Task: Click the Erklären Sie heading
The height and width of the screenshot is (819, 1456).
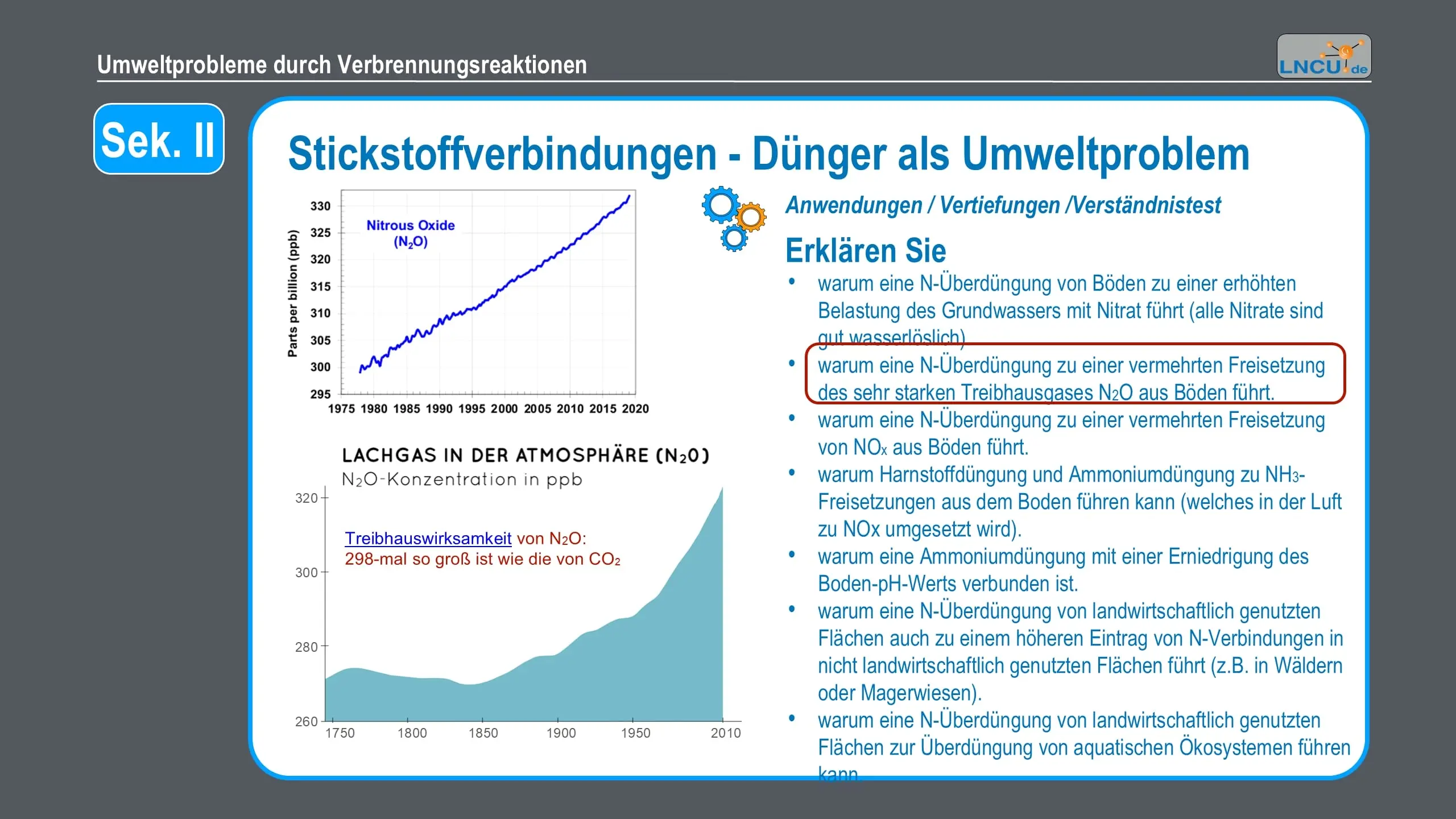Action: [x=865, y=250]
